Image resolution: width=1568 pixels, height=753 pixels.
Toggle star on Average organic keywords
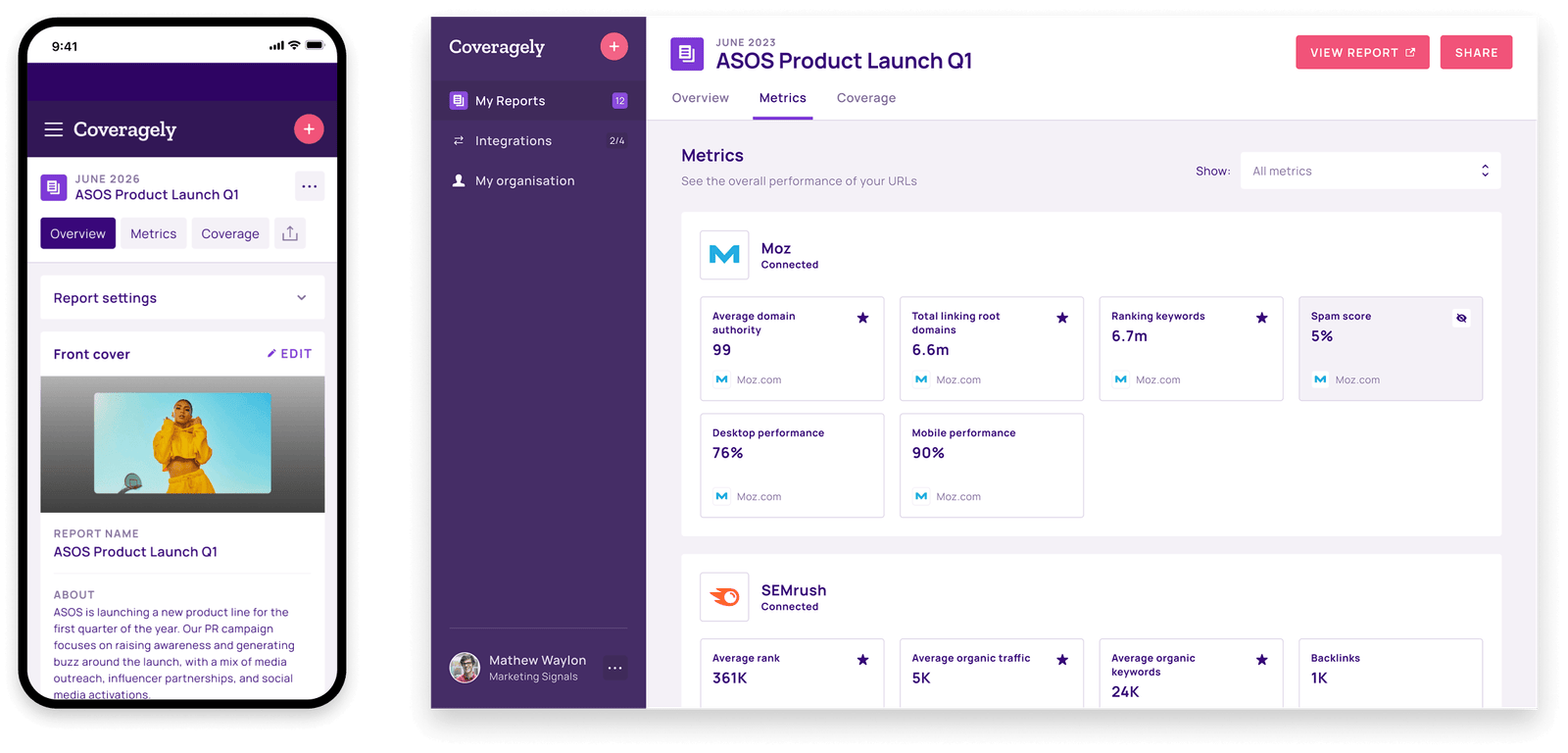tap(1262, 660)
